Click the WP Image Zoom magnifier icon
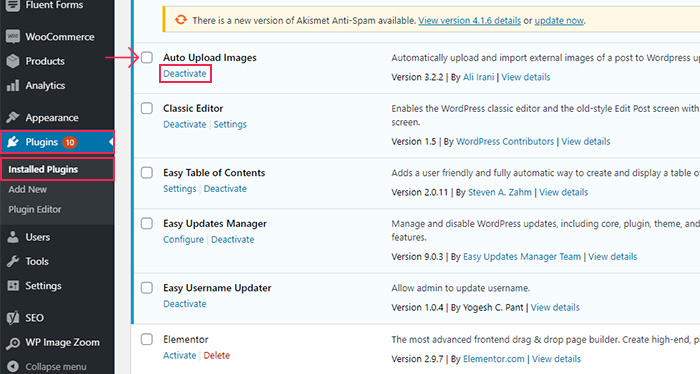 click(13, 342)
